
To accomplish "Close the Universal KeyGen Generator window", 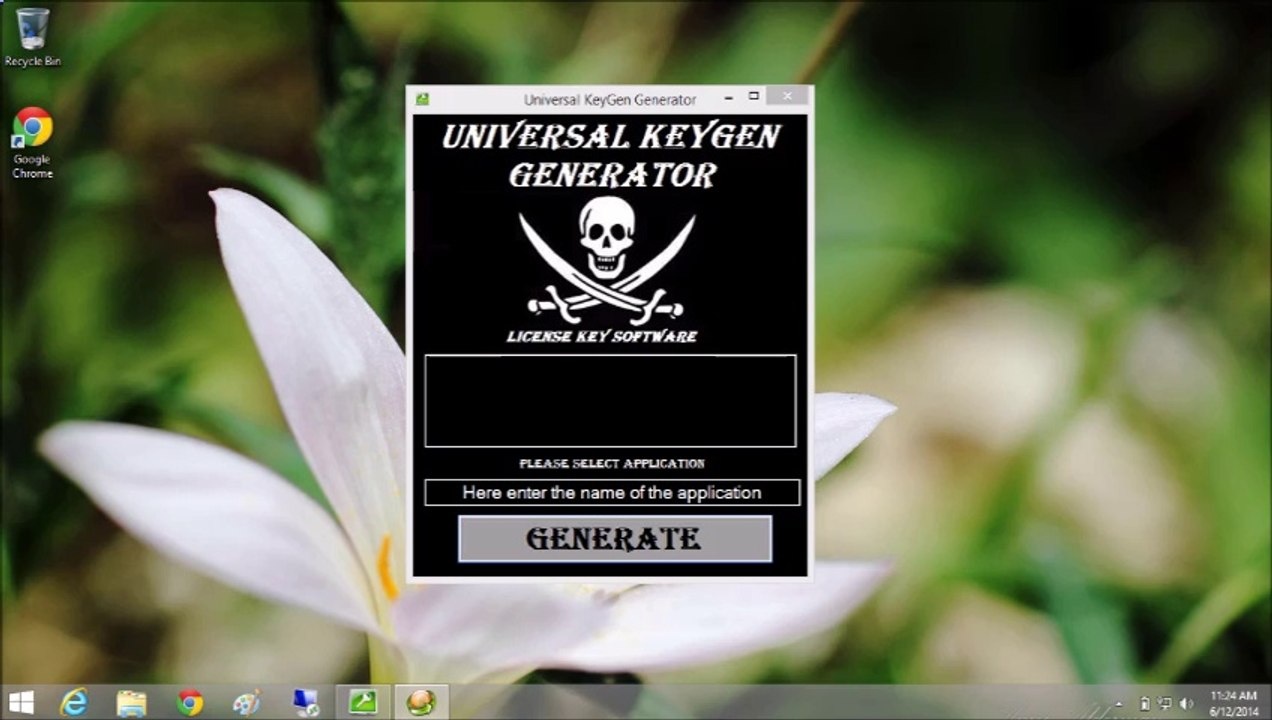I will 788,96.
